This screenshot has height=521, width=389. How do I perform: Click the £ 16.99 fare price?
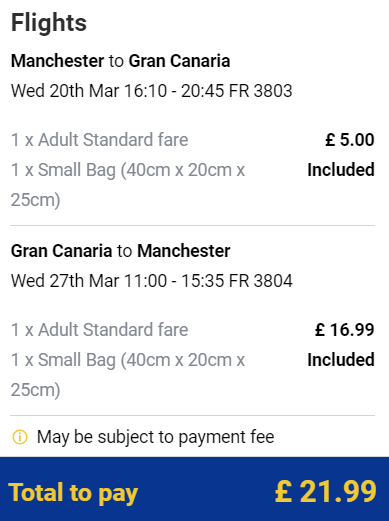[x=345, y=330]
